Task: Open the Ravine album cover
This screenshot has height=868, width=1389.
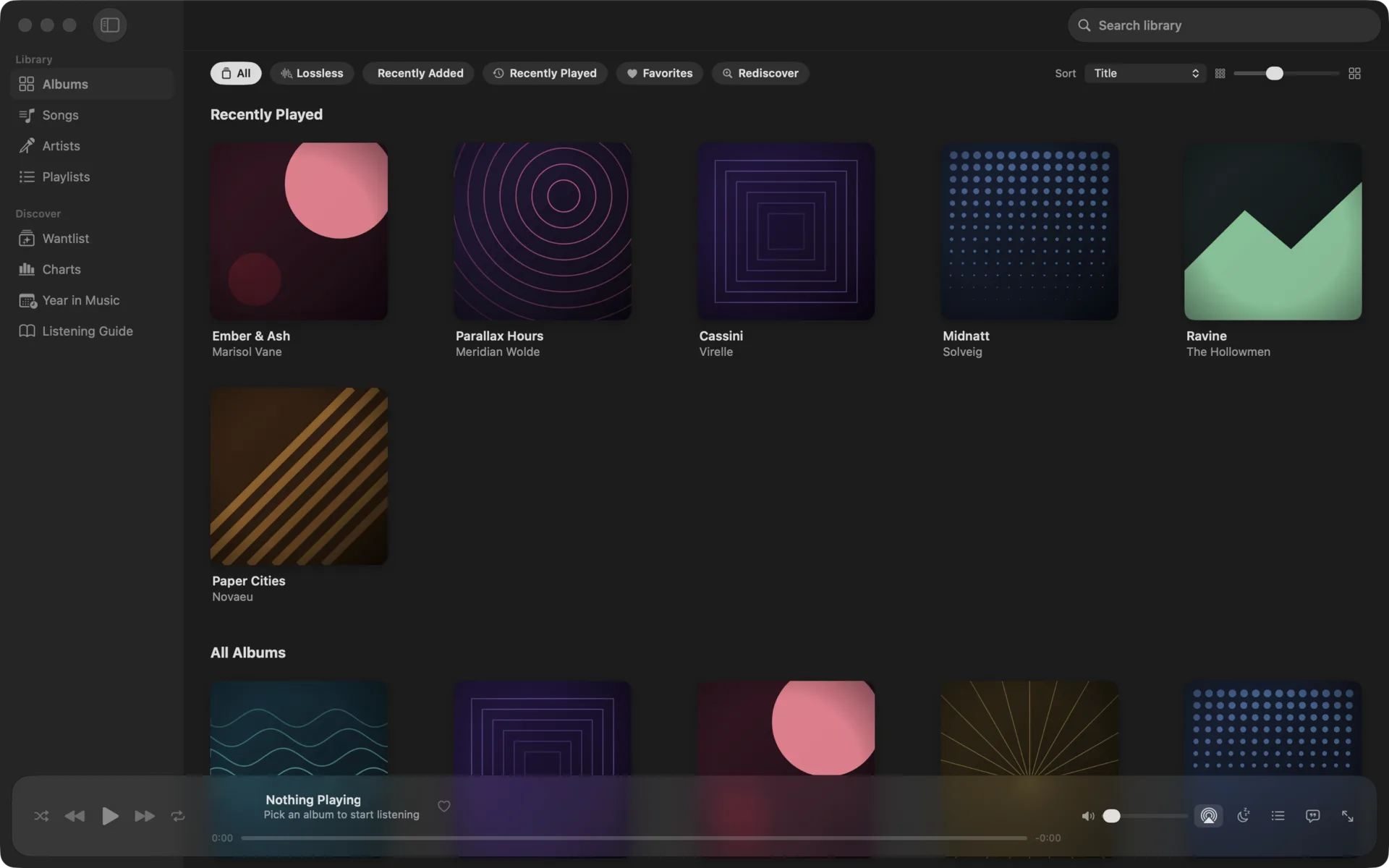Action: 1273,231
